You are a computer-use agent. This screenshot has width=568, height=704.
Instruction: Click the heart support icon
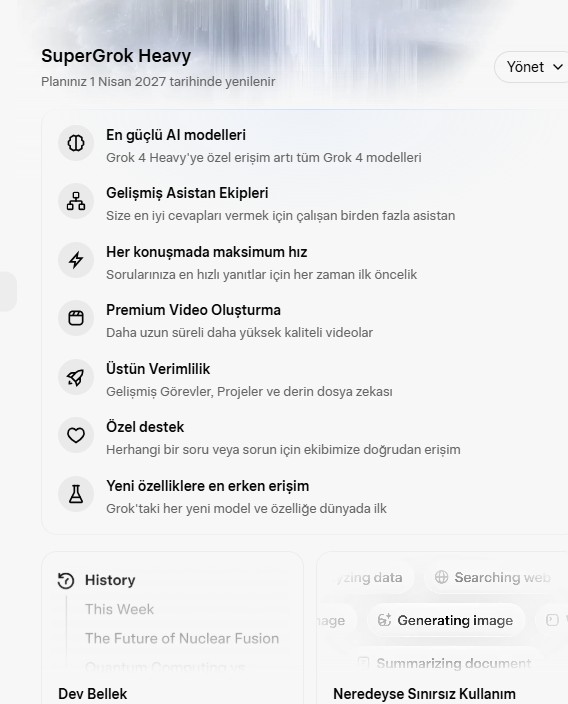(76, 435)
